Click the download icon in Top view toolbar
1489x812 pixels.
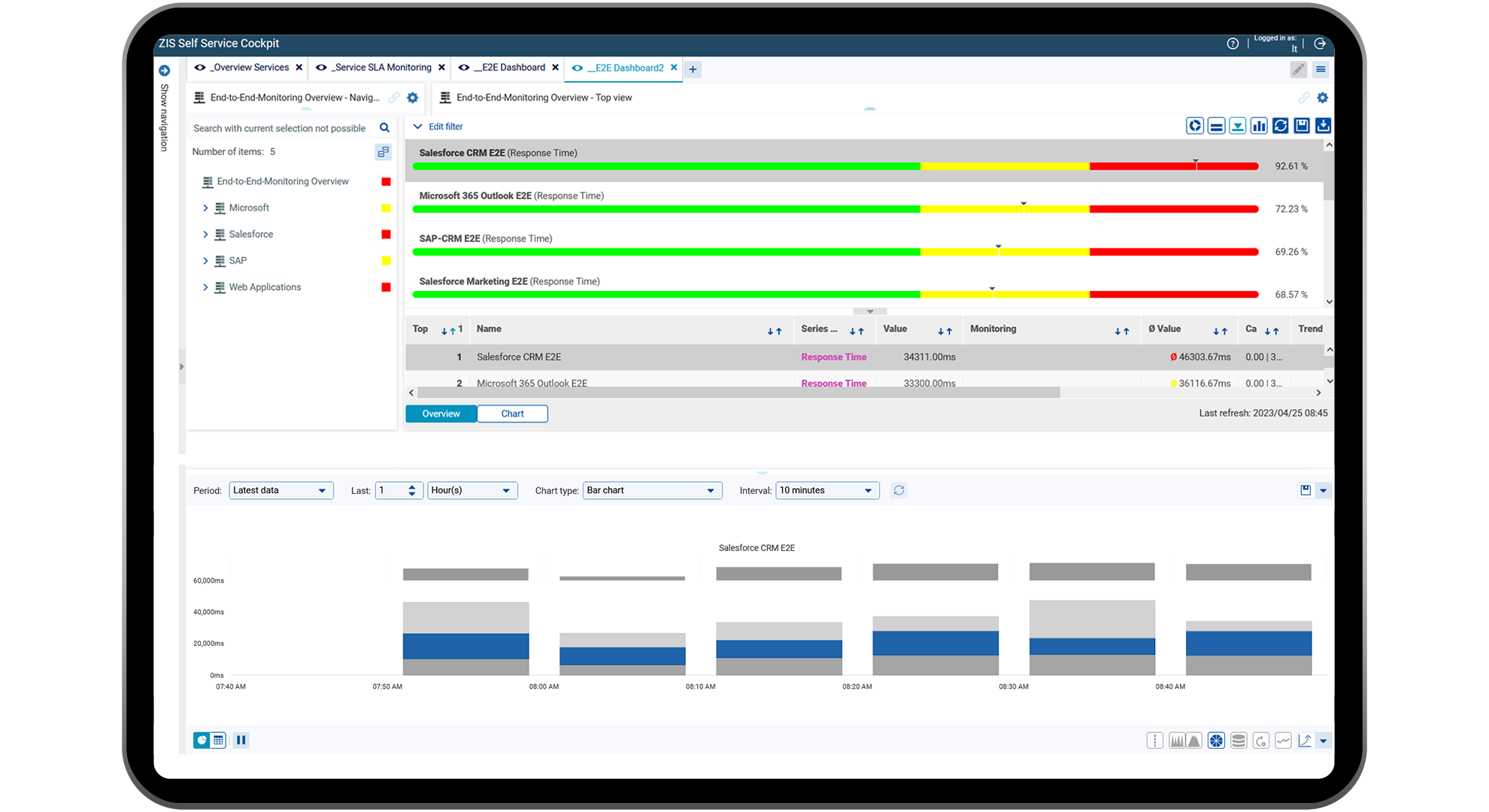1323,126
